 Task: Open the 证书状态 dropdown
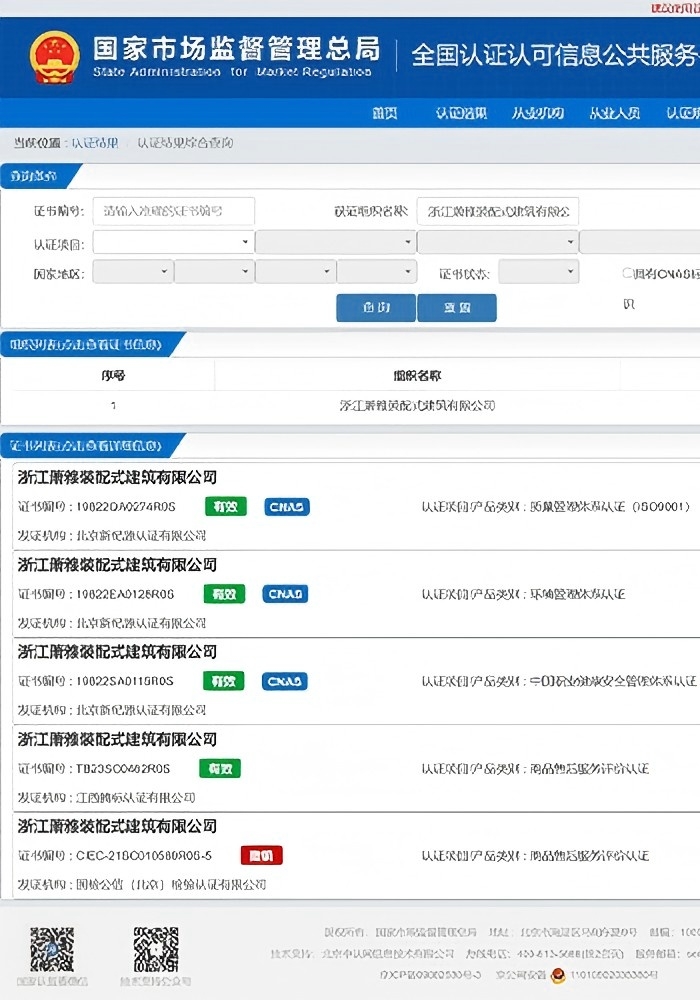click(538, 272)
